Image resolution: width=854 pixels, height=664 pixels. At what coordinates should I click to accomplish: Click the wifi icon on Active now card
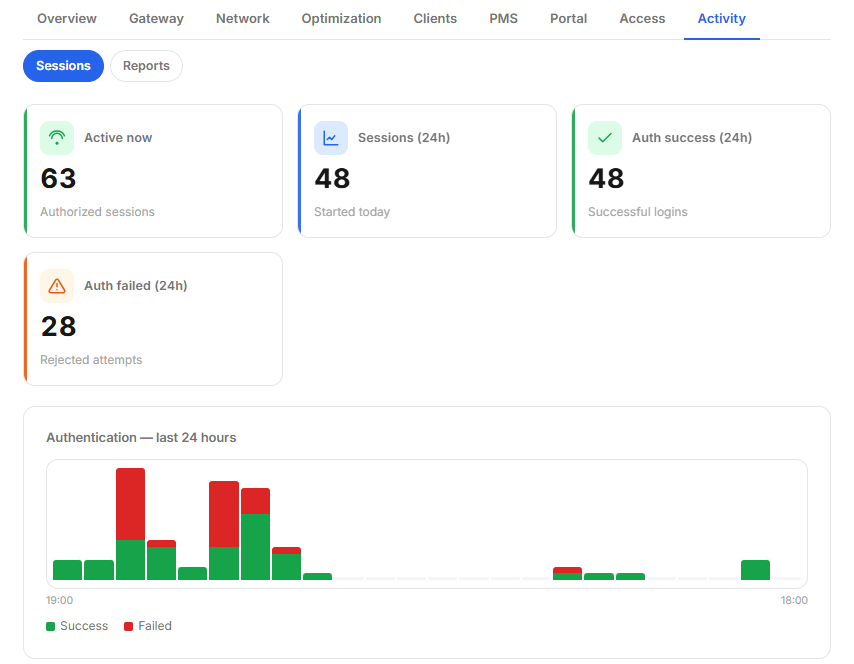[x=57, y=138]
